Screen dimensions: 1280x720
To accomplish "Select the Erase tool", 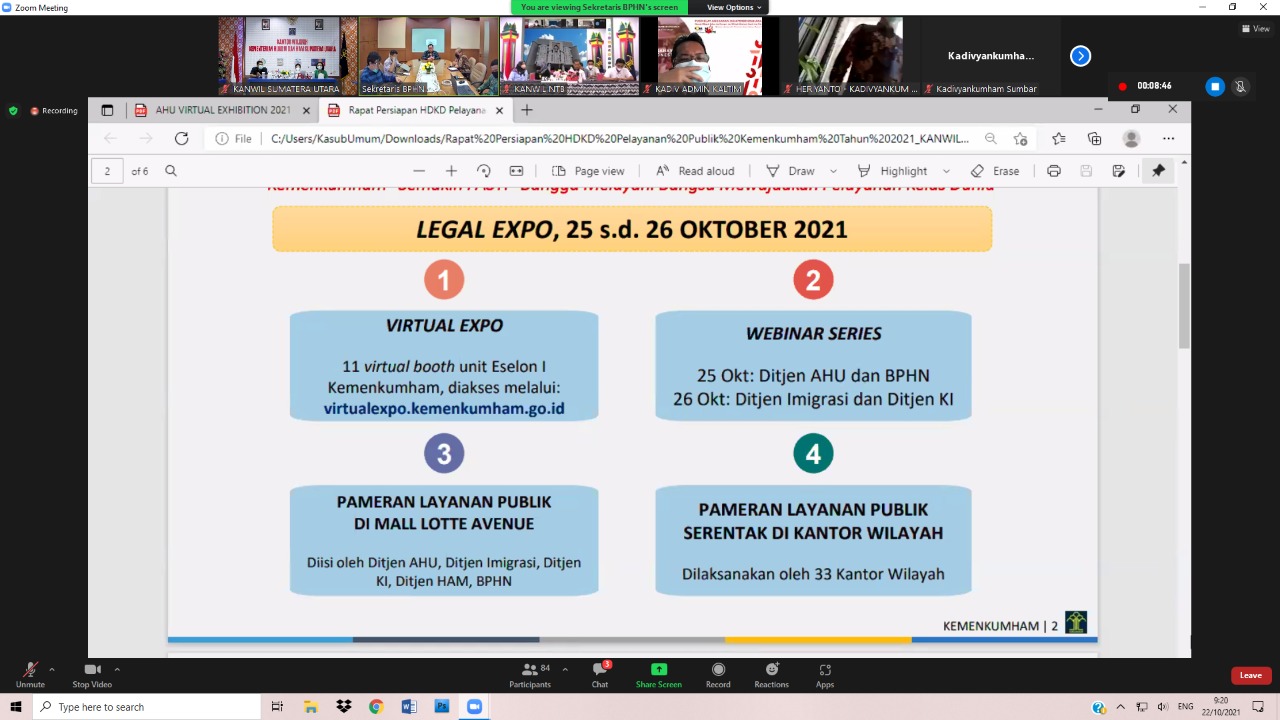I will point(995,171).
